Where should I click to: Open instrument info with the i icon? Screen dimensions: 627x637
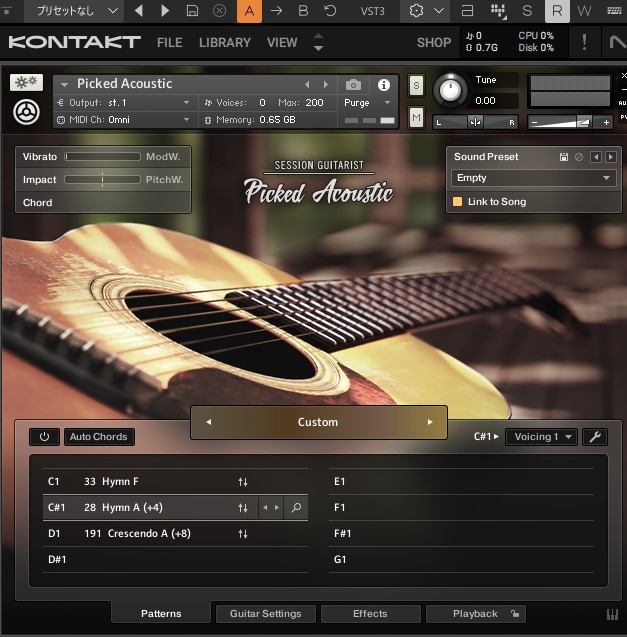(384, 85)
